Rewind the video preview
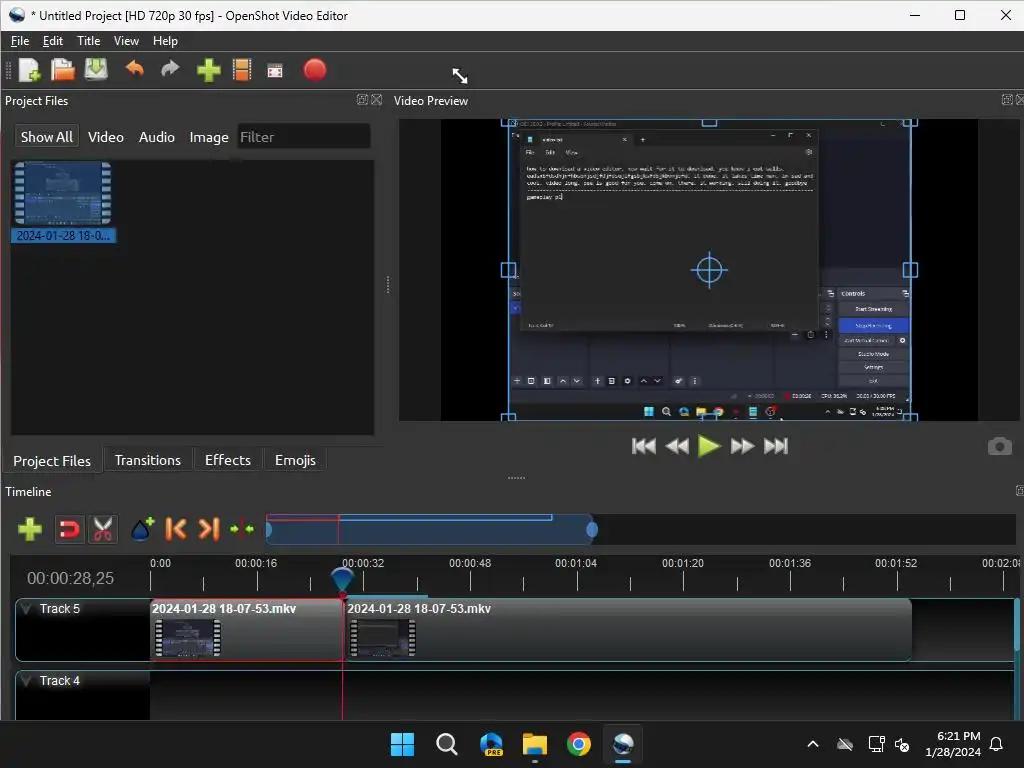The image size is (1024, 768). [677, 446]
